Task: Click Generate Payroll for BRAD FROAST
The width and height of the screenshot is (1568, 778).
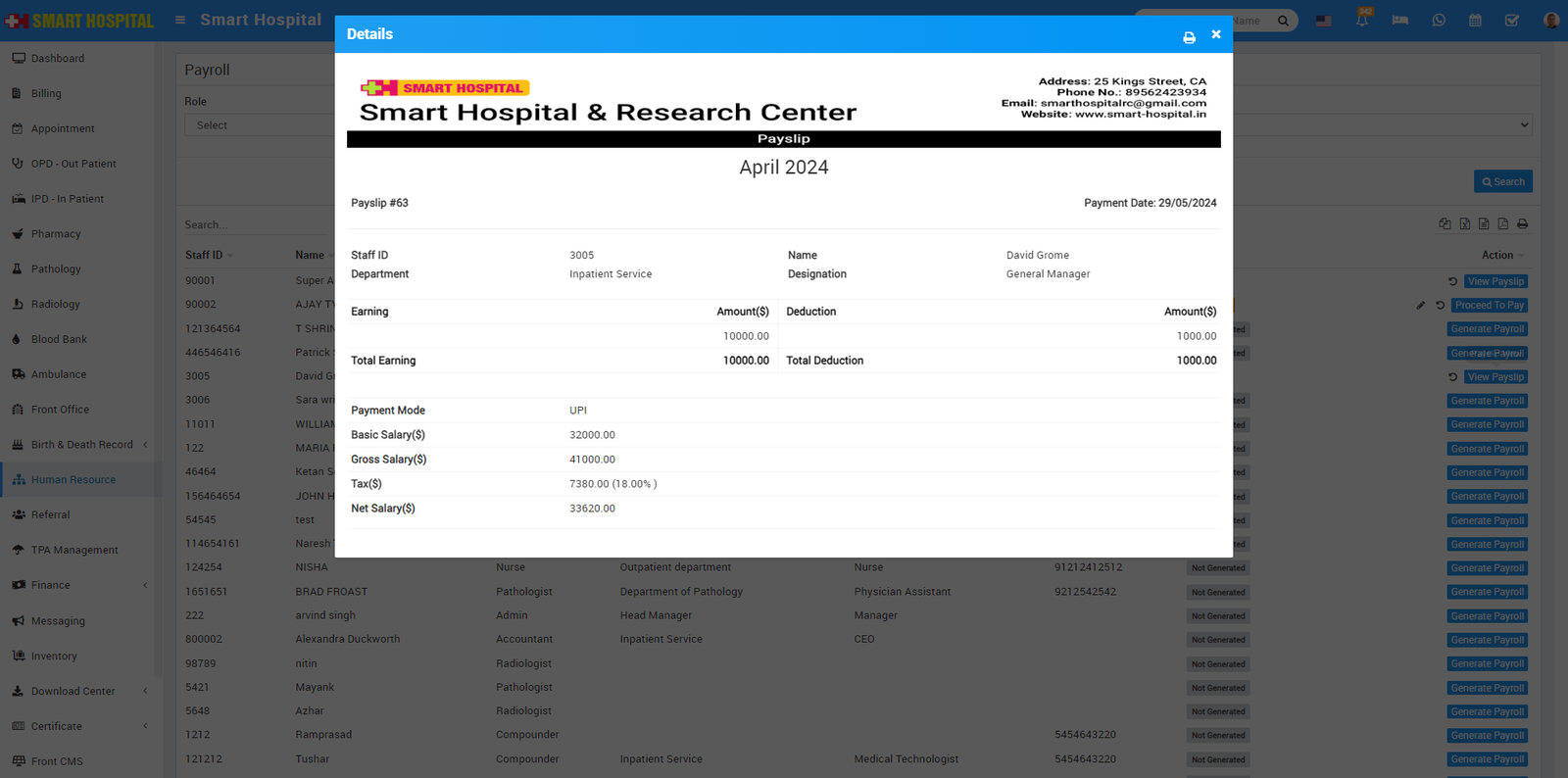Action: coord(1487,592)
